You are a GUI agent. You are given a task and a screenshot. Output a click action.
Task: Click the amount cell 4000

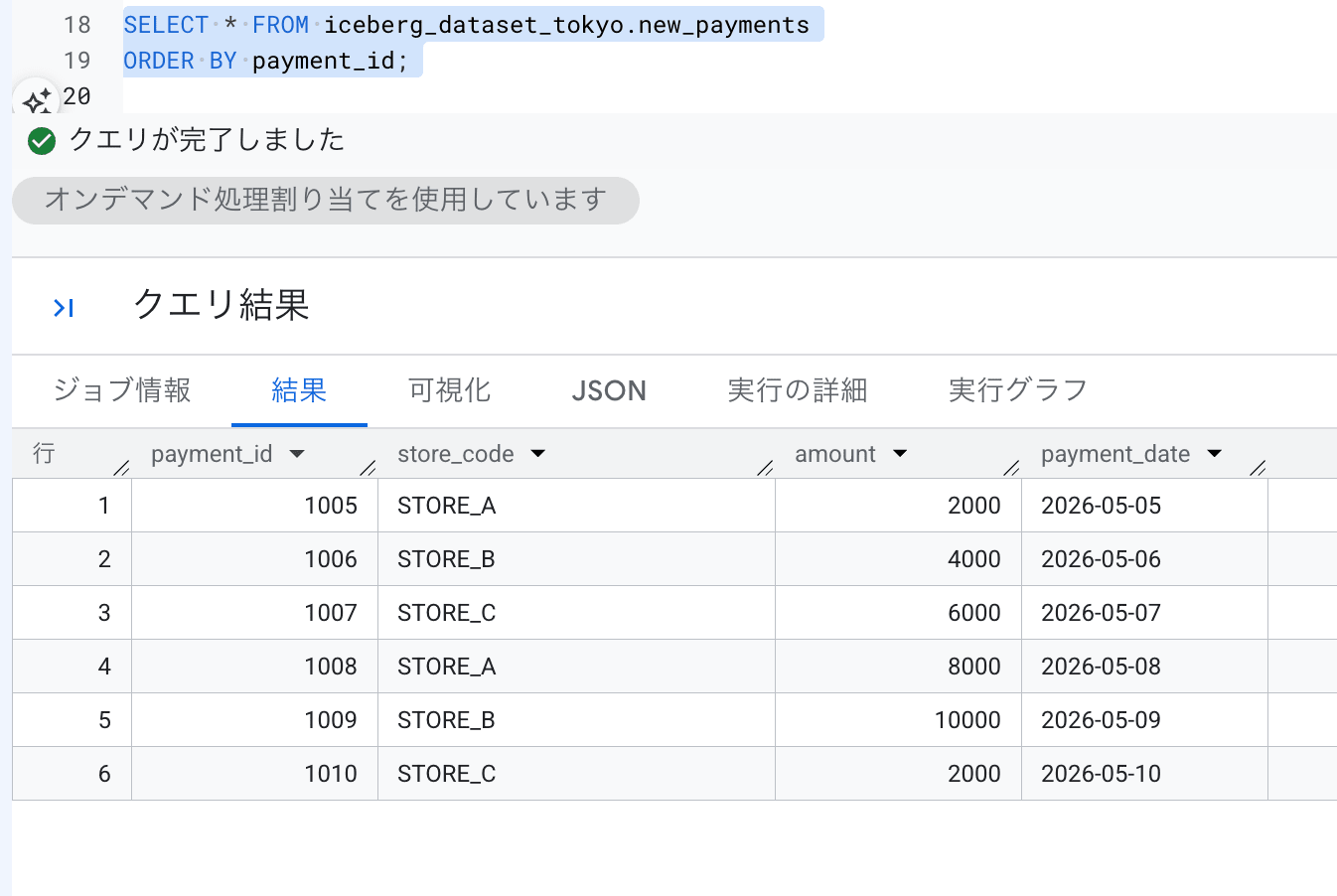coord(898,559)
